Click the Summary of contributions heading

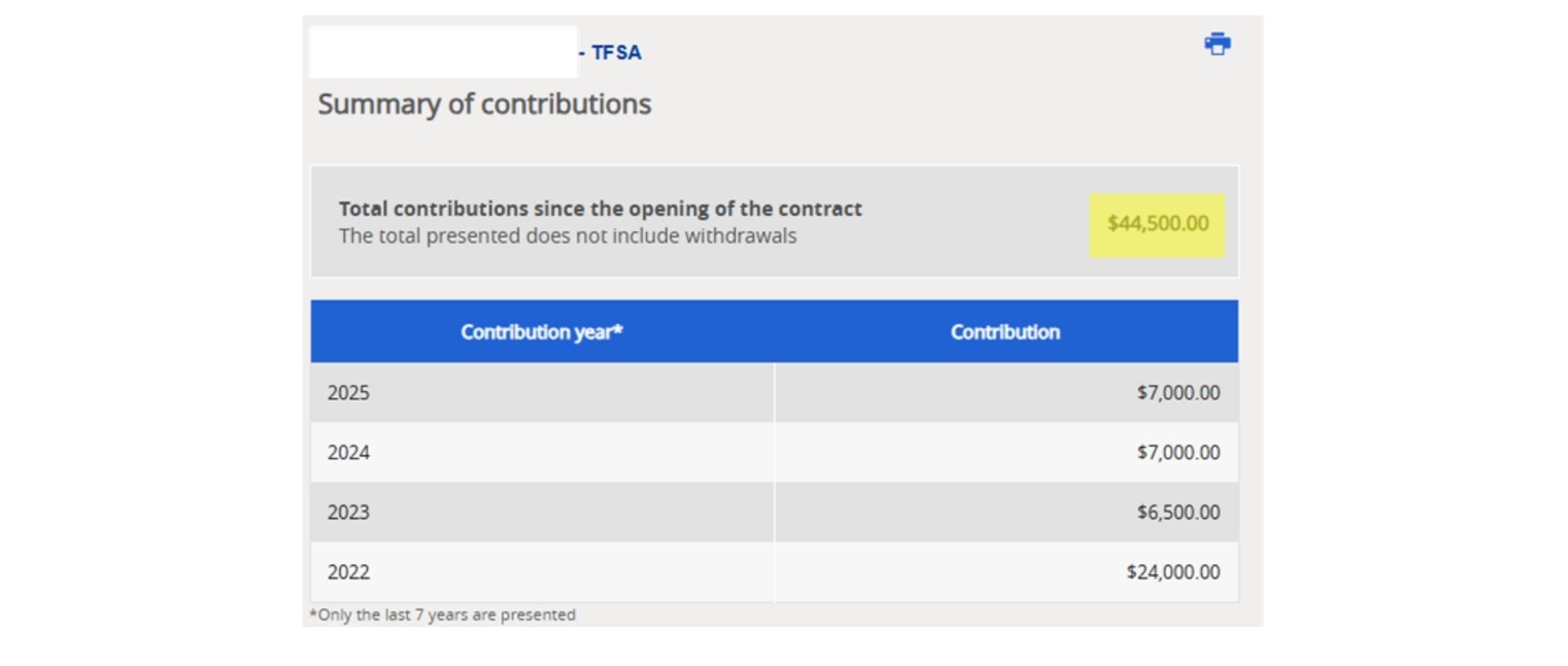tap(484, 104)
